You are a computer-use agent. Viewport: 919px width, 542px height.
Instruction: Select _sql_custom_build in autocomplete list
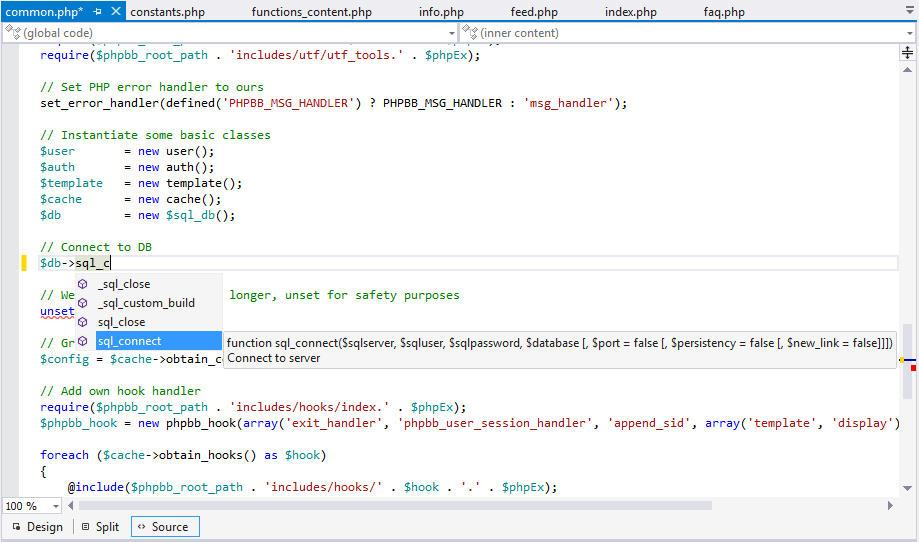[x=149, y=303]
